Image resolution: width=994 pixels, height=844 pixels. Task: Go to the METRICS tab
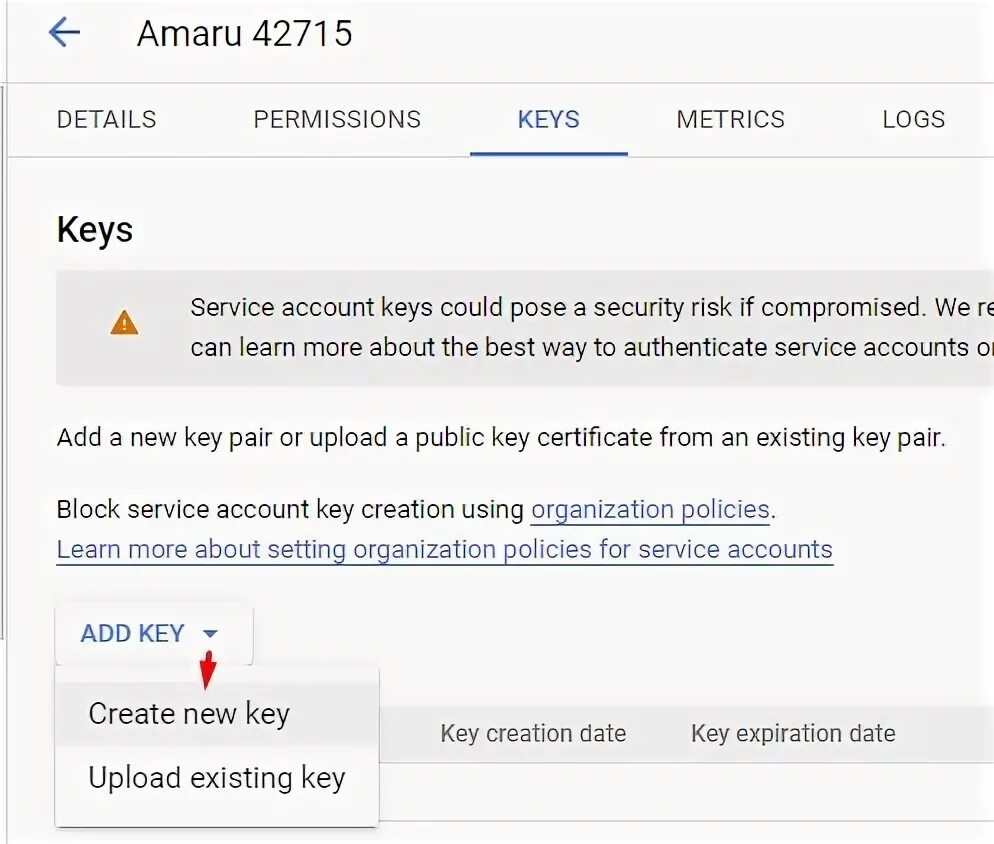(x=730, y=120)
